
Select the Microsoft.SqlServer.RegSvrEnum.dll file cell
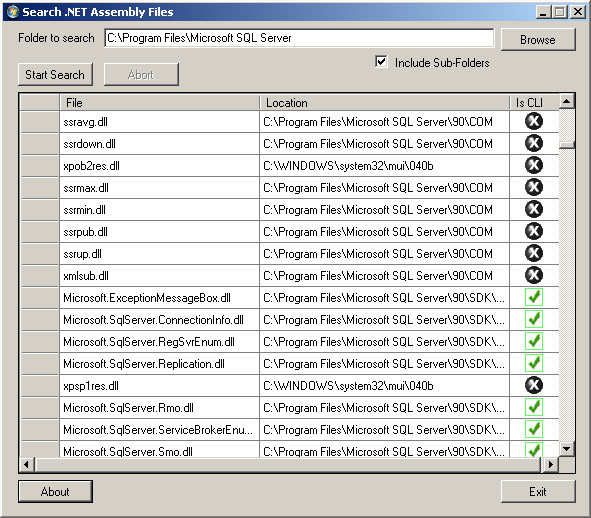(159, 341)
